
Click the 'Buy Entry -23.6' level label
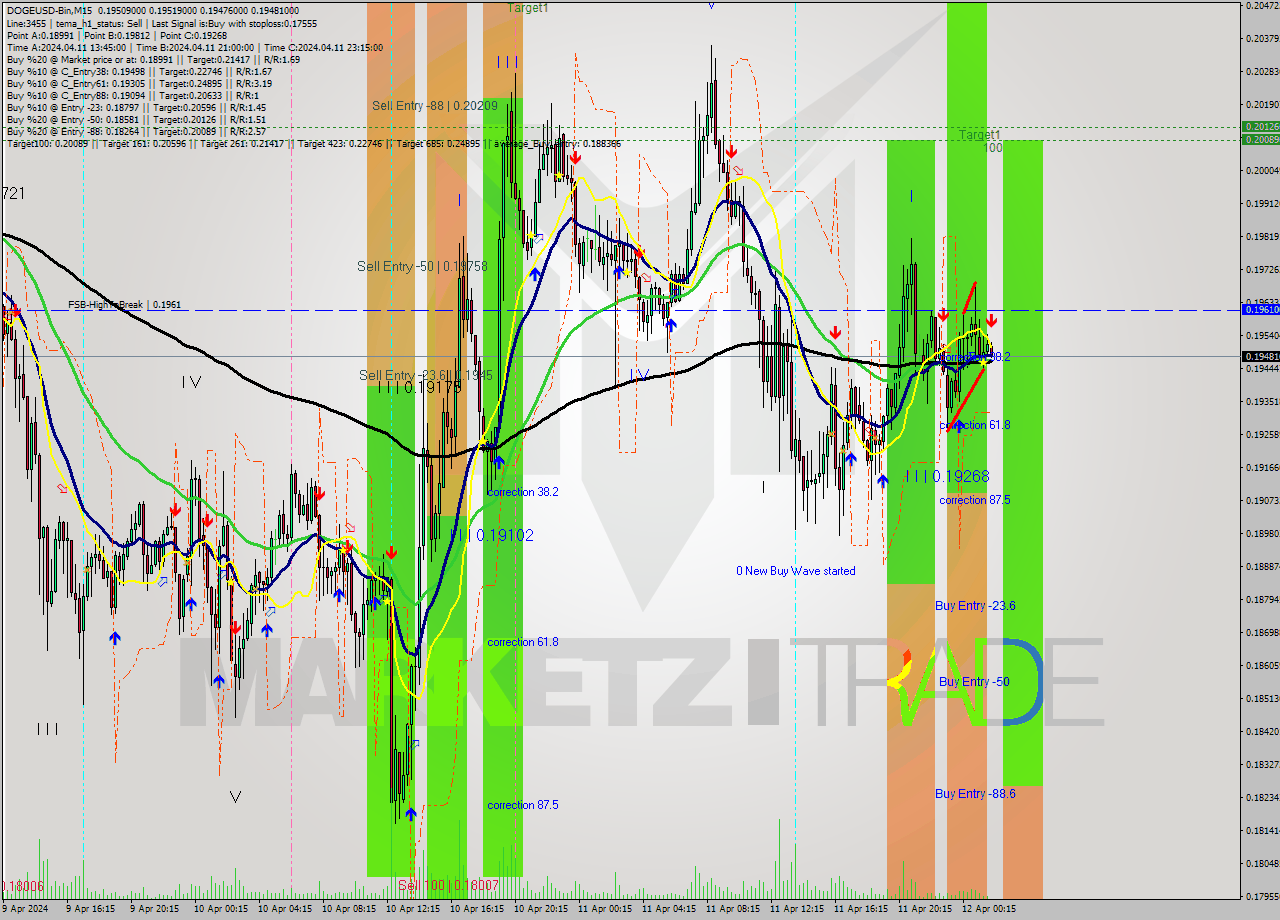point(975,605)
